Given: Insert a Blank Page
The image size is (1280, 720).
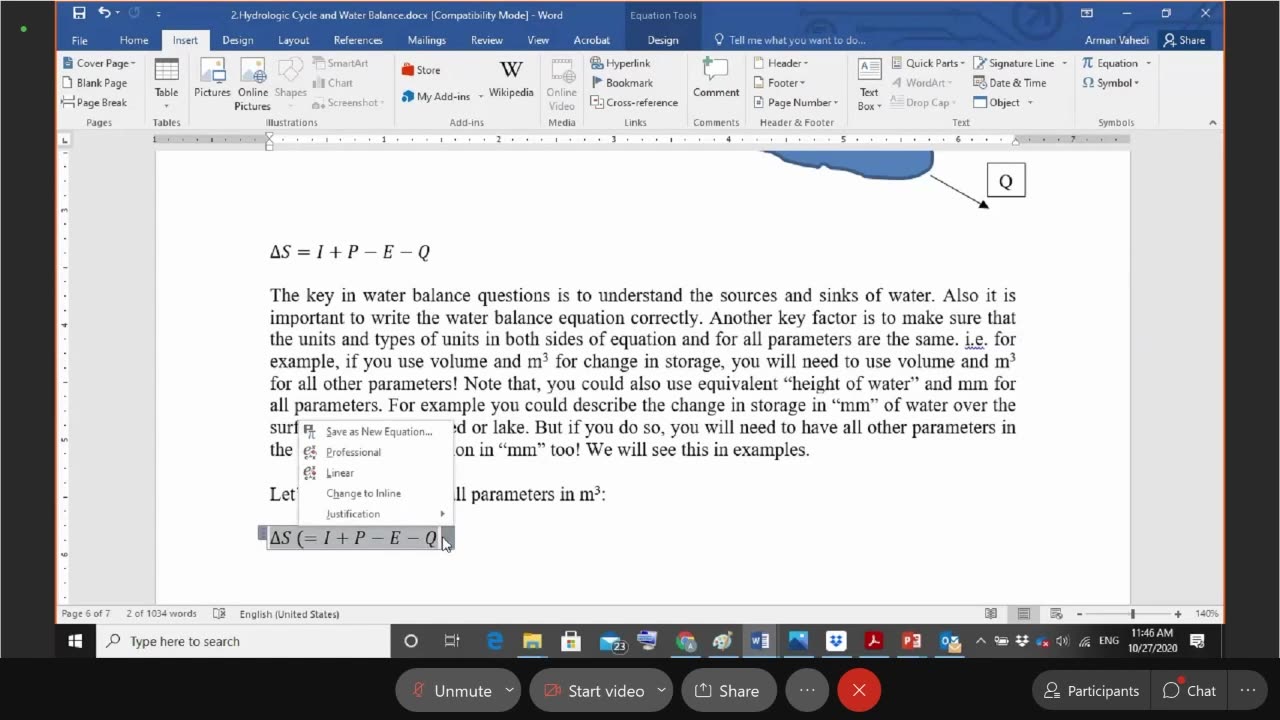Looking at the screenshot, I should tap(95, 83).
